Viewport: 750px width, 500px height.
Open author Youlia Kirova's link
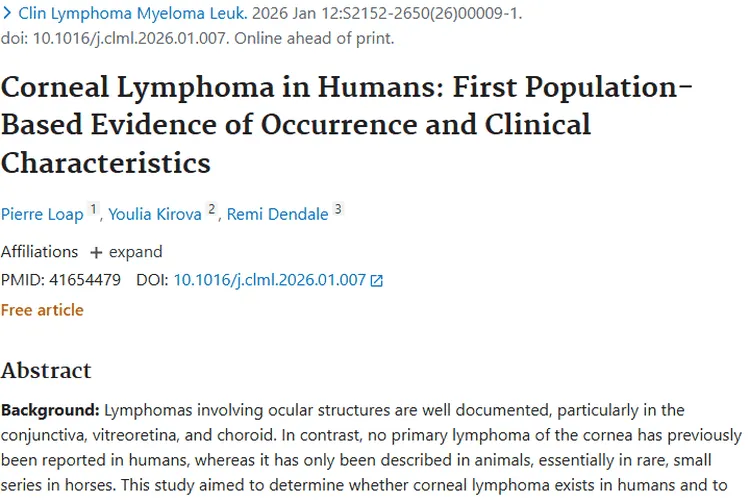point(157,214)
